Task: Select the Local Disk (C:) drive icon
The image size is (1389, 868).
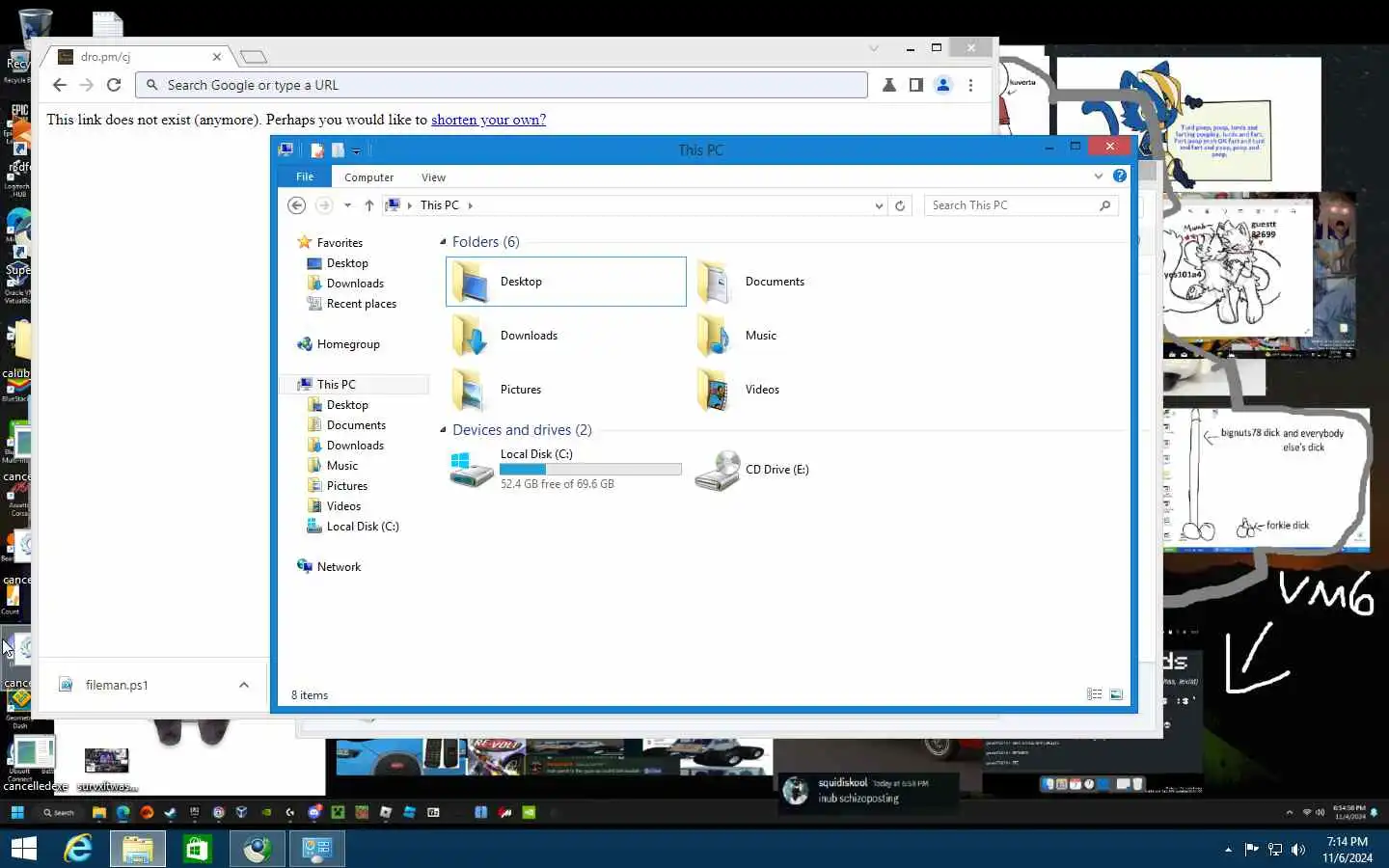Action: [472, 470]
